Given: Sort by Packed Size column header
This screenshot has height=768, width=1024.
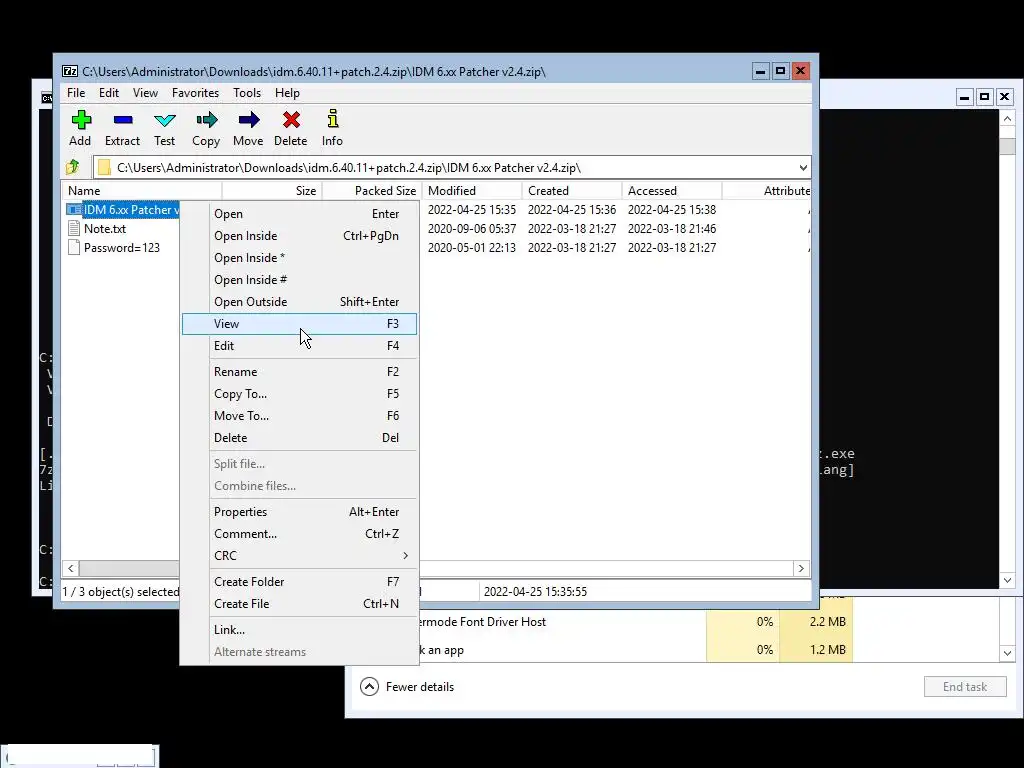Looking at the screenshot, I should pyautogui.click(x=372, y=191).
